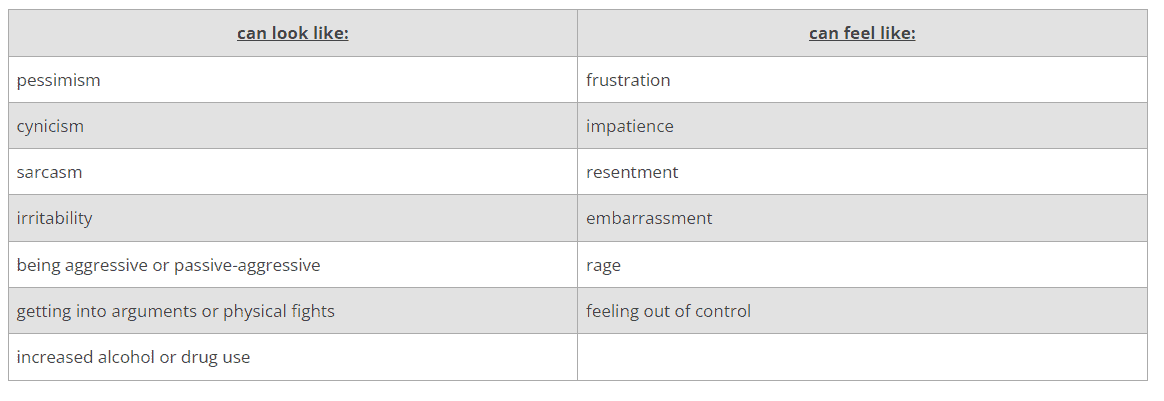The image size is (1164, 401).
Task: Click the 'can look like:' header
Action: [292, 33]
